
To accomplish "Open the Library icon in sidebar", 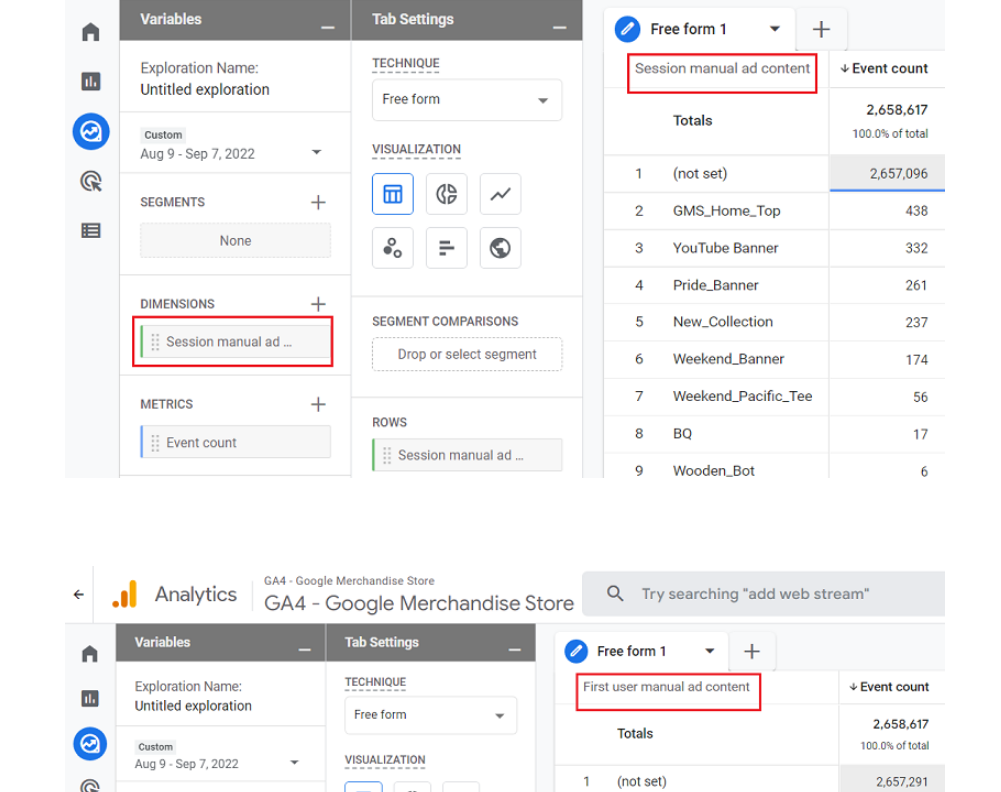I will click(90, 230).
